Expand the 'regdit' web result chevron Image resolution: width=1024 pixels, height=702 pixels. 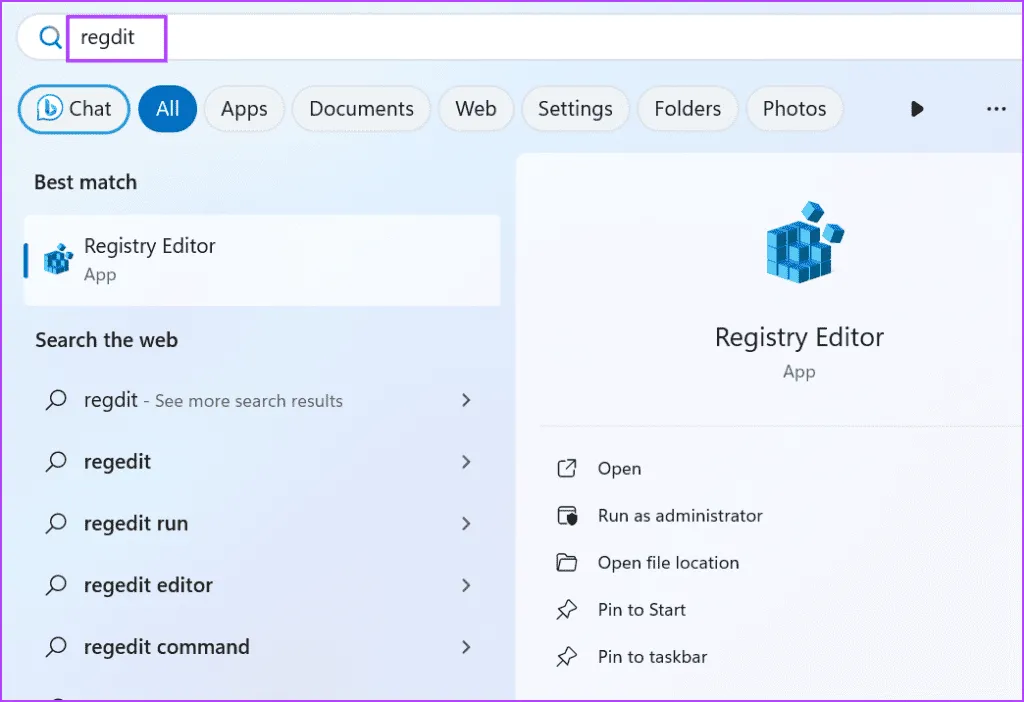(x=465, y=400)
